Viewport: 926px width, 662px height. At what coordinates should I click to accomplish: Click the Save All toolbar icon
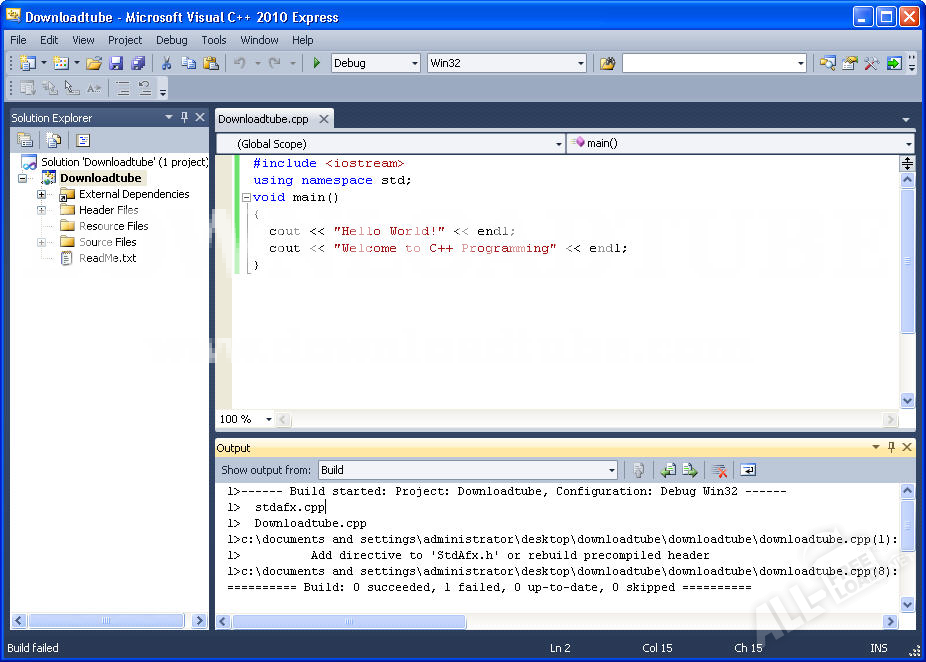click(x=138, y=63)
